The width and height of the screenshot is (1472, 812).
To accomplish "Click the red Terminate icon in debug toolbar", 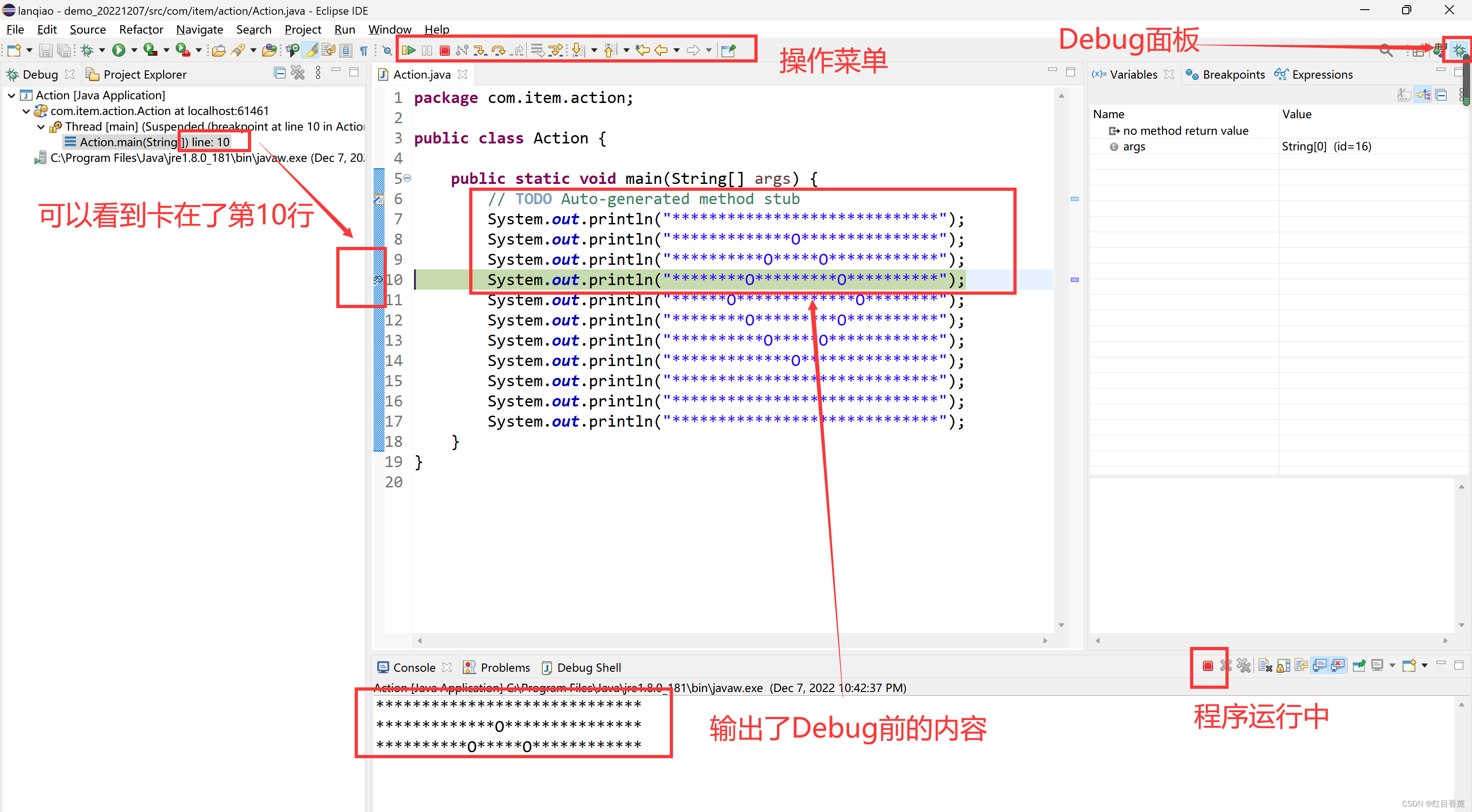I will [445, 50].
